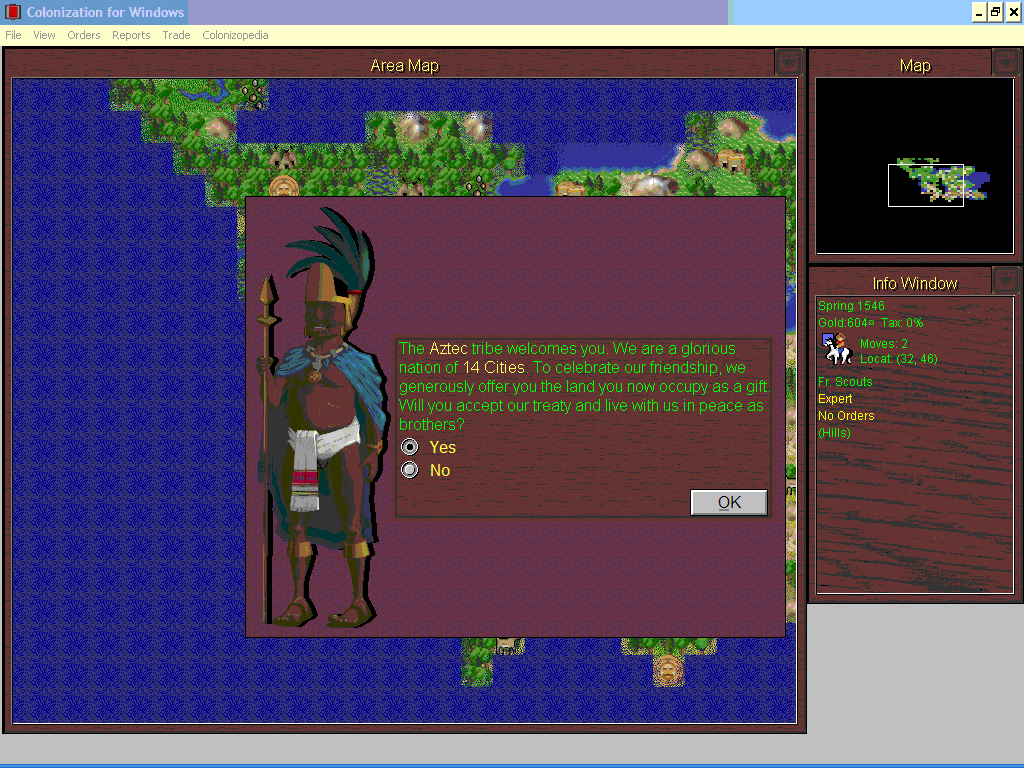Click the word 'Aztec' in dialog message
The height and width of the screenshot is (768, 1024).
point(448,348)
